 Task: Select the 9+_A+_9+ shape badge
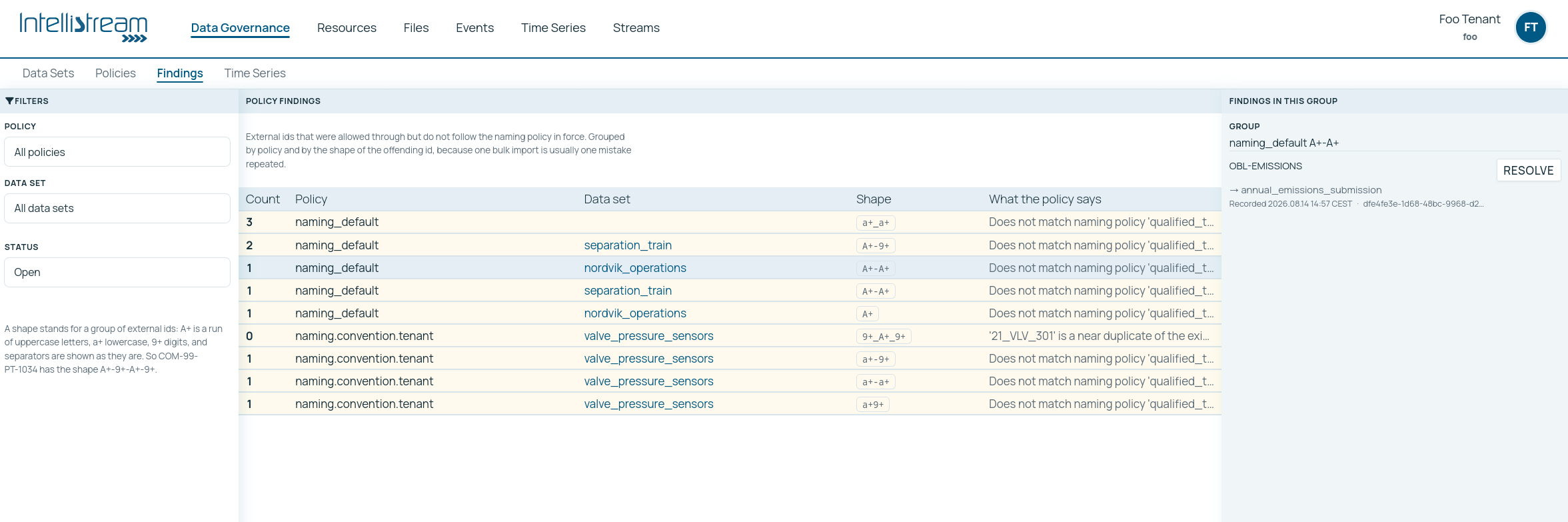pos(884,336)
